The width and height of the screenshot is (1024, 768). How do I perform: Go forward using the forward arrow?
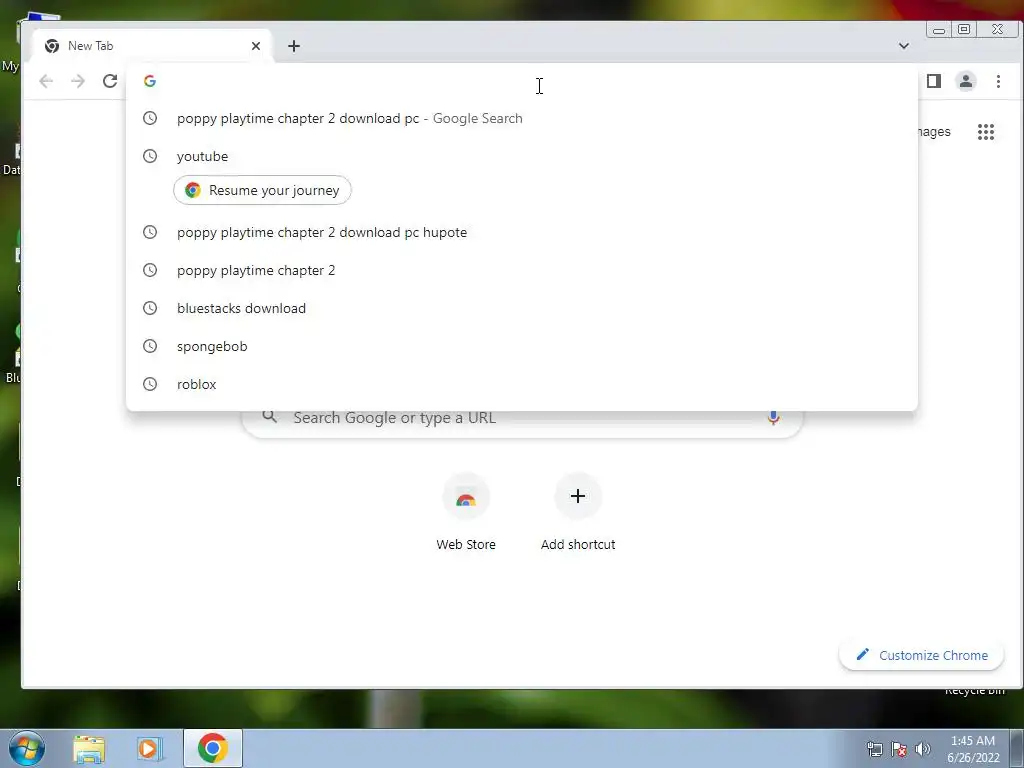[78, 81]
